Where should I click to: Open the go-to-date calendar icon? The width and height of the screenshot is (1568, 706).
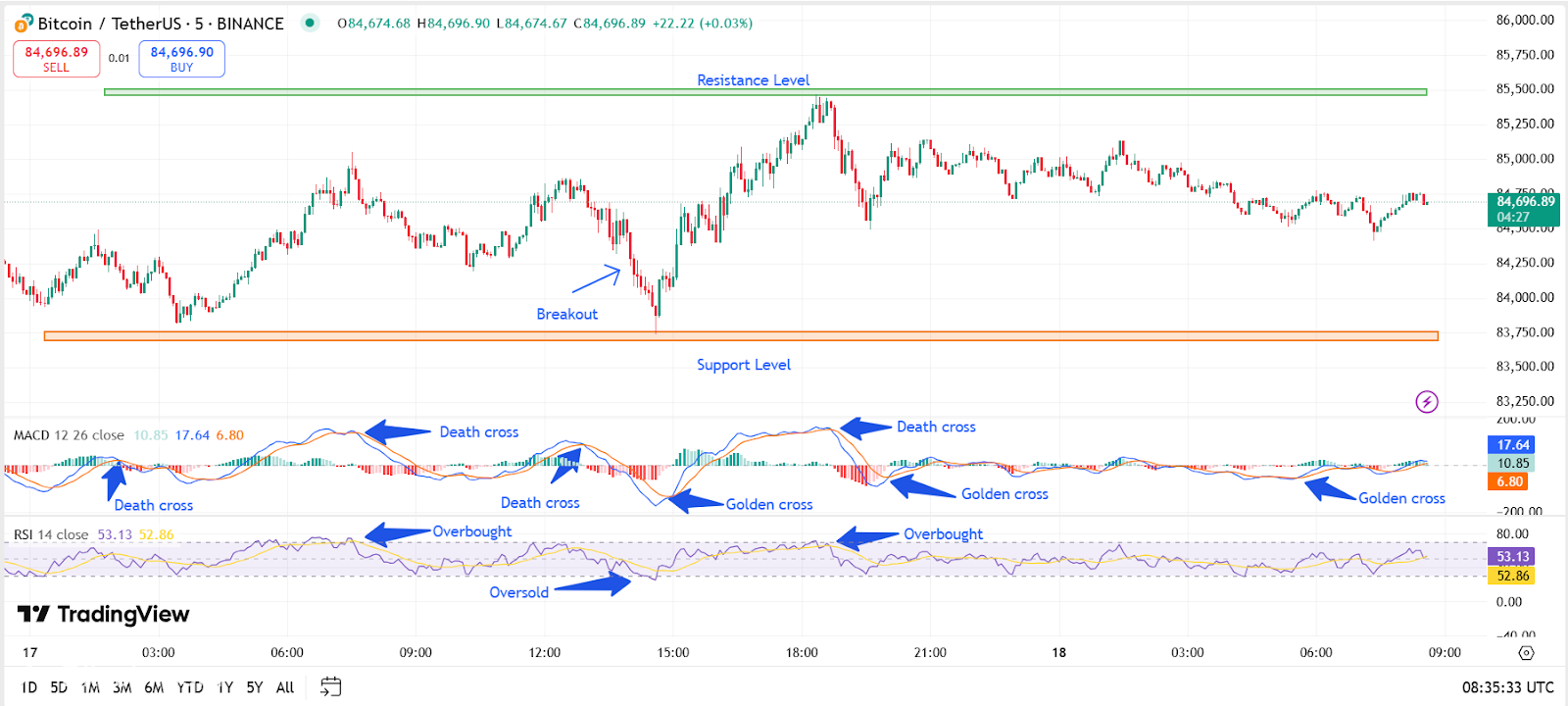(331, 686)
